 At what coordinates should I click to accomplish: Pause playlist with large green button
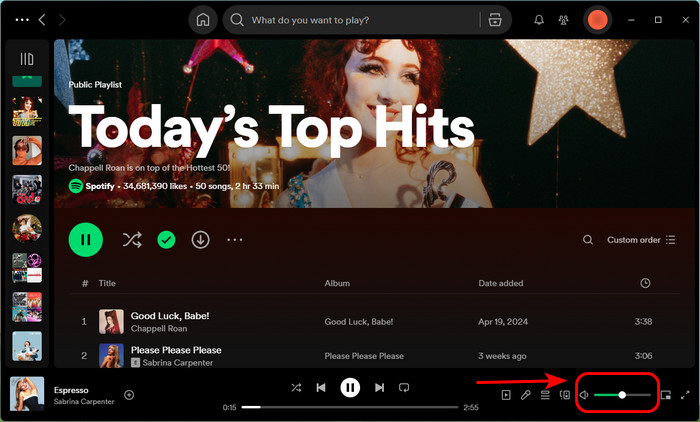(86, 240)
